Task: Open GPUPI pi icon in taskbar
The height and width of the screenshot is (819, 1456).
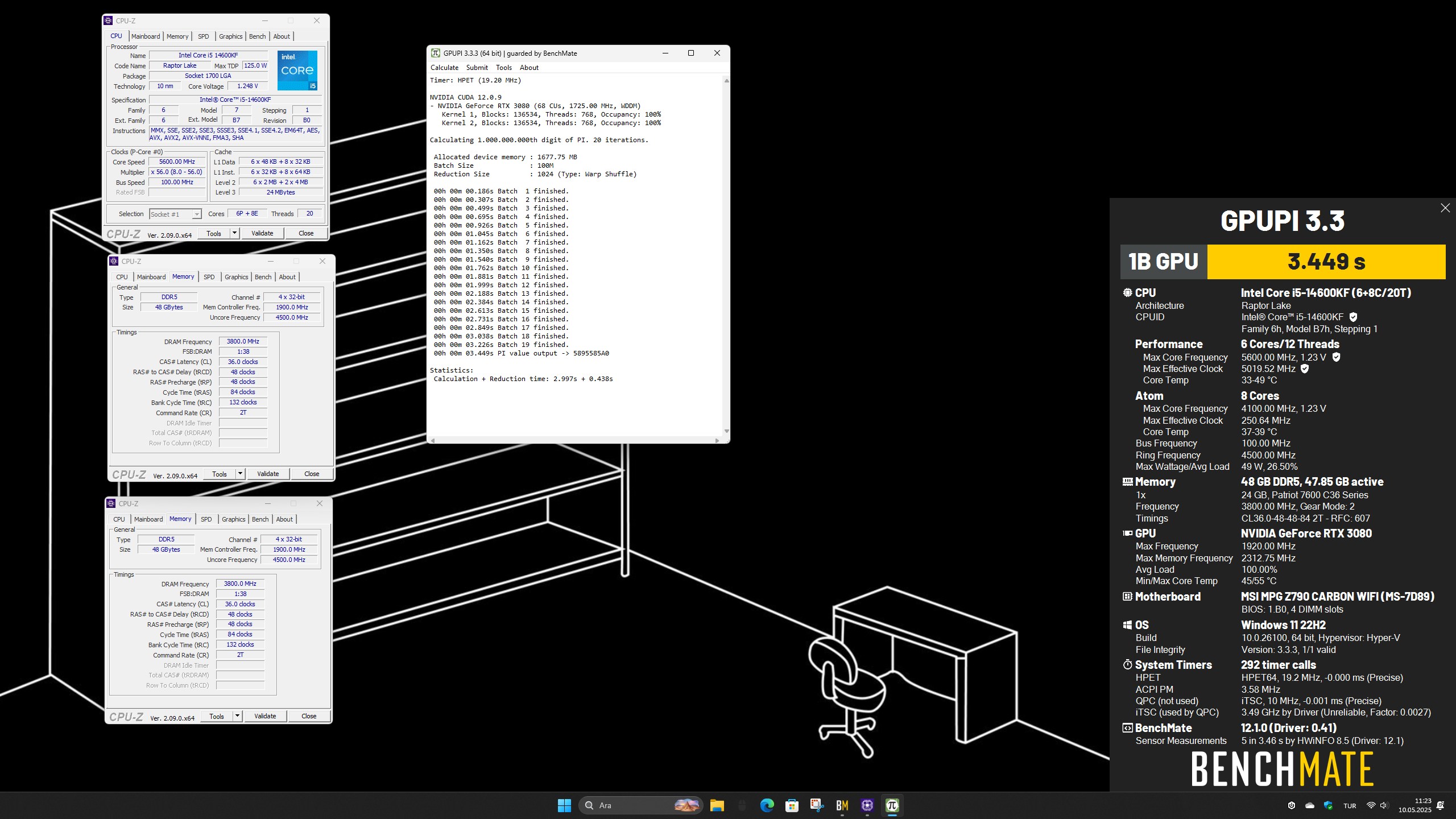Action: [892, 805]
